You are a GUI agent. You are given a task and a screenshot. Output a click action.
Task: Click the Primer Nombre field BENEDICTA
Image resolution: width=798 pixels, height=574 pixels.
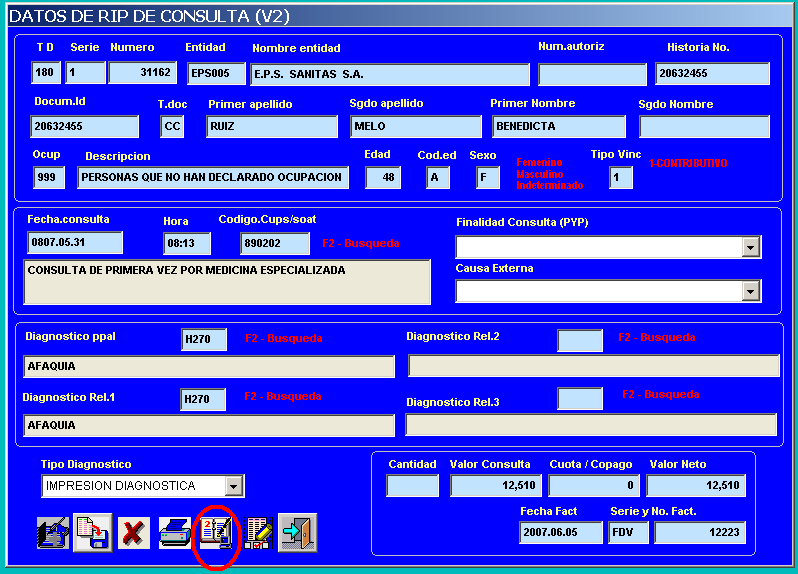tap(559, 127)
